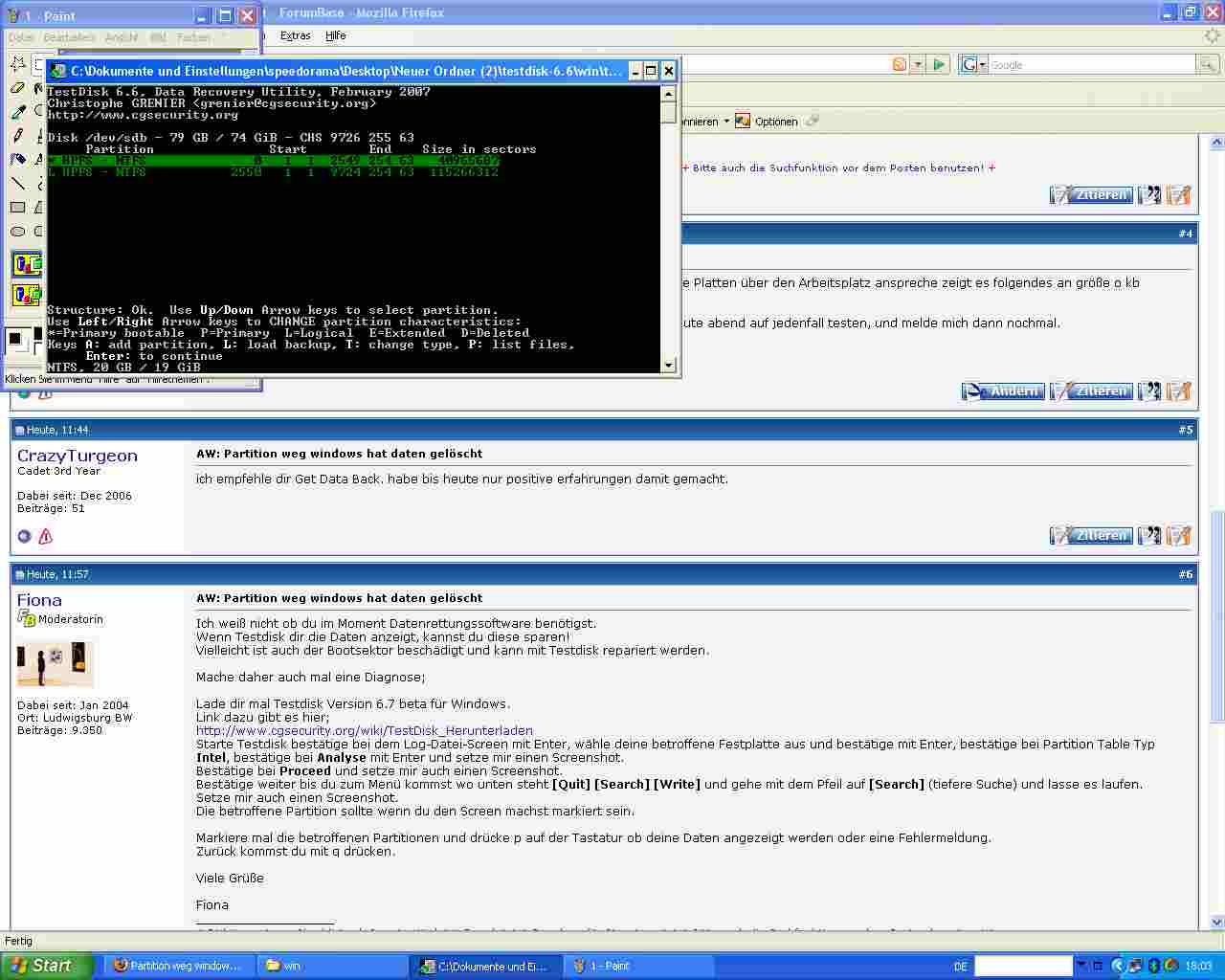
Task: Click the RSS feed icon in address bar
Action: pyautogui.click(x=900, y=64)
